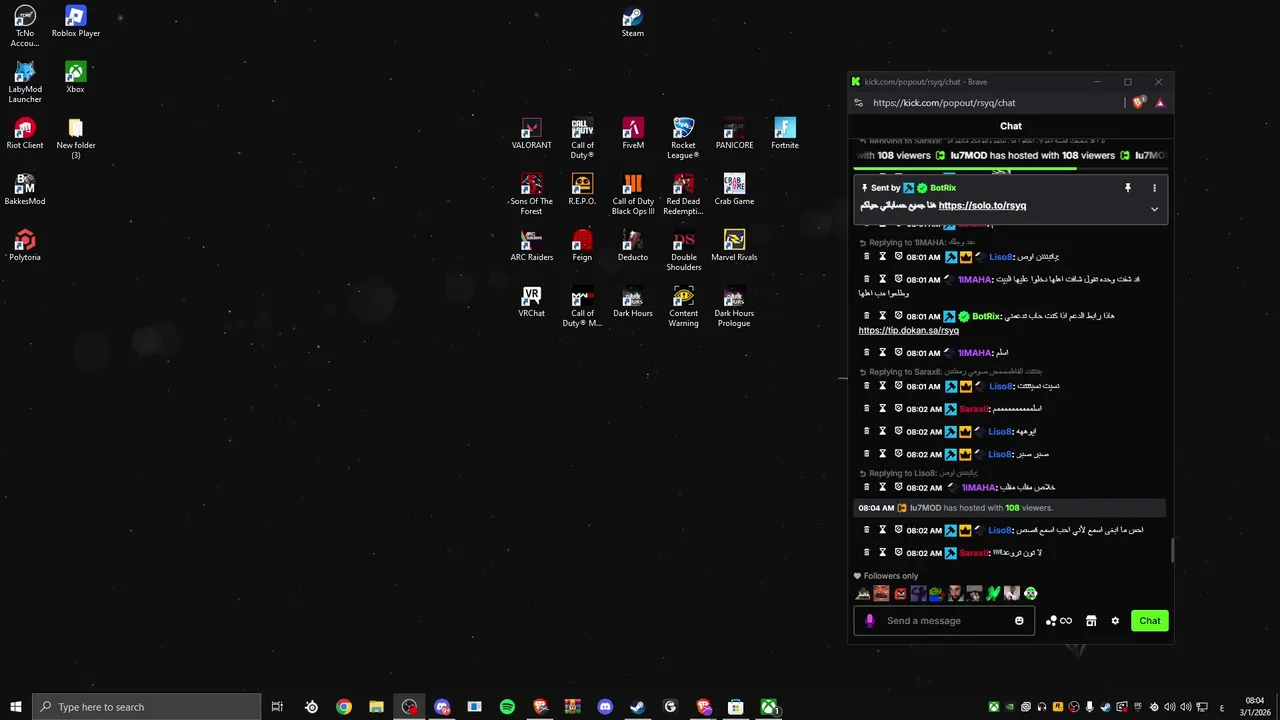Viewport: 1280px width, 720px height.
Task: Select the Feign desktop shortcut
Action: 582,246
